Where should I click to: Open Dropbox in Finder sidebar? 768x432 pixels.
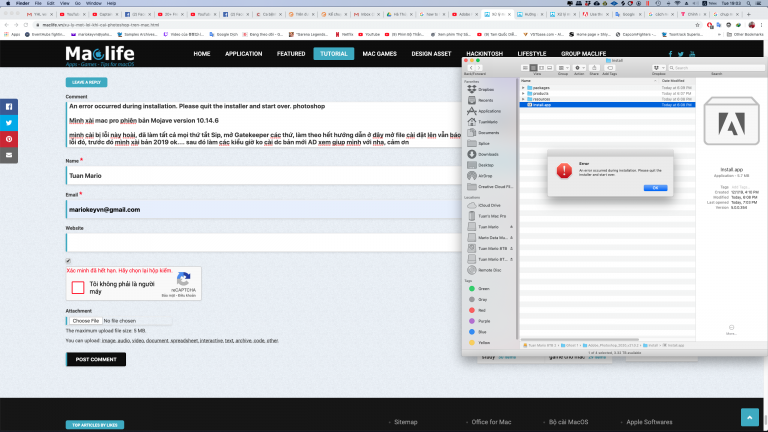click(x=486, y=90)
